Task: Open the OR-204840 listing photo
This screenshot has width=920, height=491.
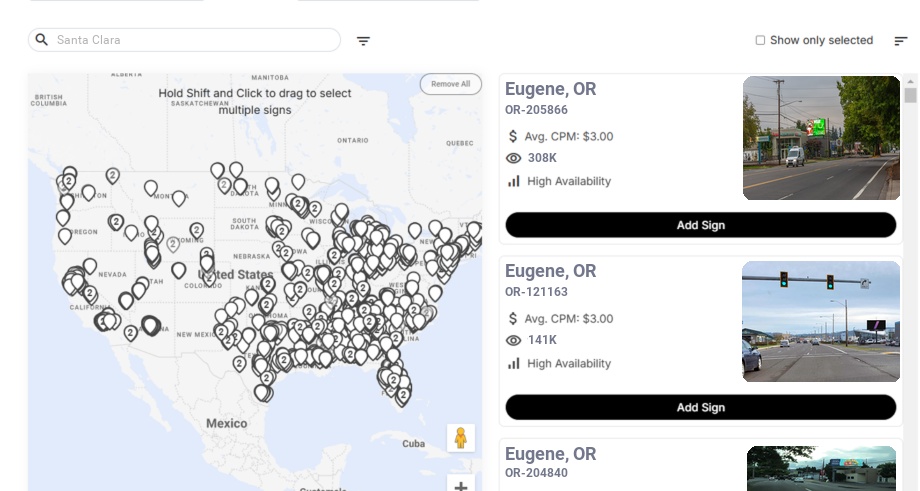Action: tap(821, 468)
